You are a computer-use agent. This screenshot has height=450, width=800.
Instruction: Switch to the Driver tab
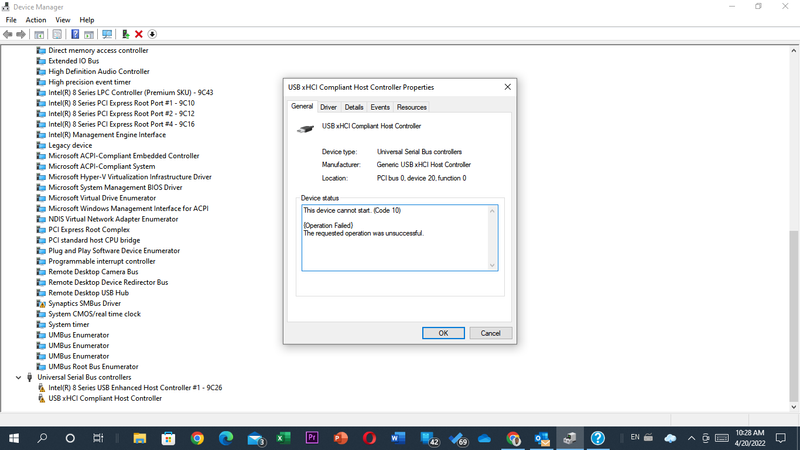click(x=328, y=107)
